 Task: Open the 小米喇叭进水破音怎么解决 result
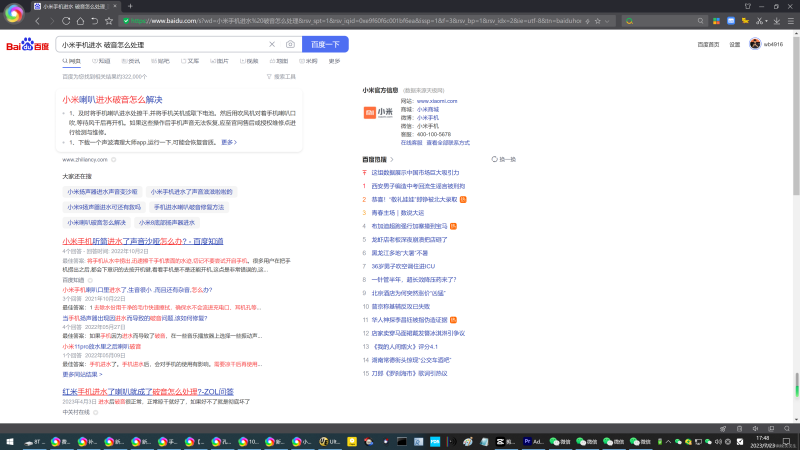pyautogui.click(x=112, y=100)
